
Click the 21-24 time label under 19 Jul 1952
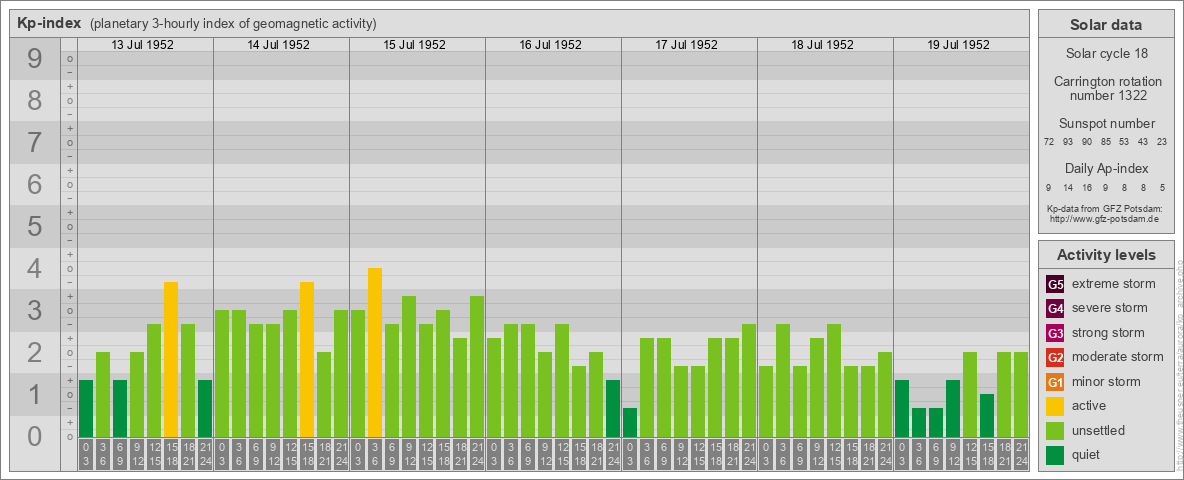1020,455
